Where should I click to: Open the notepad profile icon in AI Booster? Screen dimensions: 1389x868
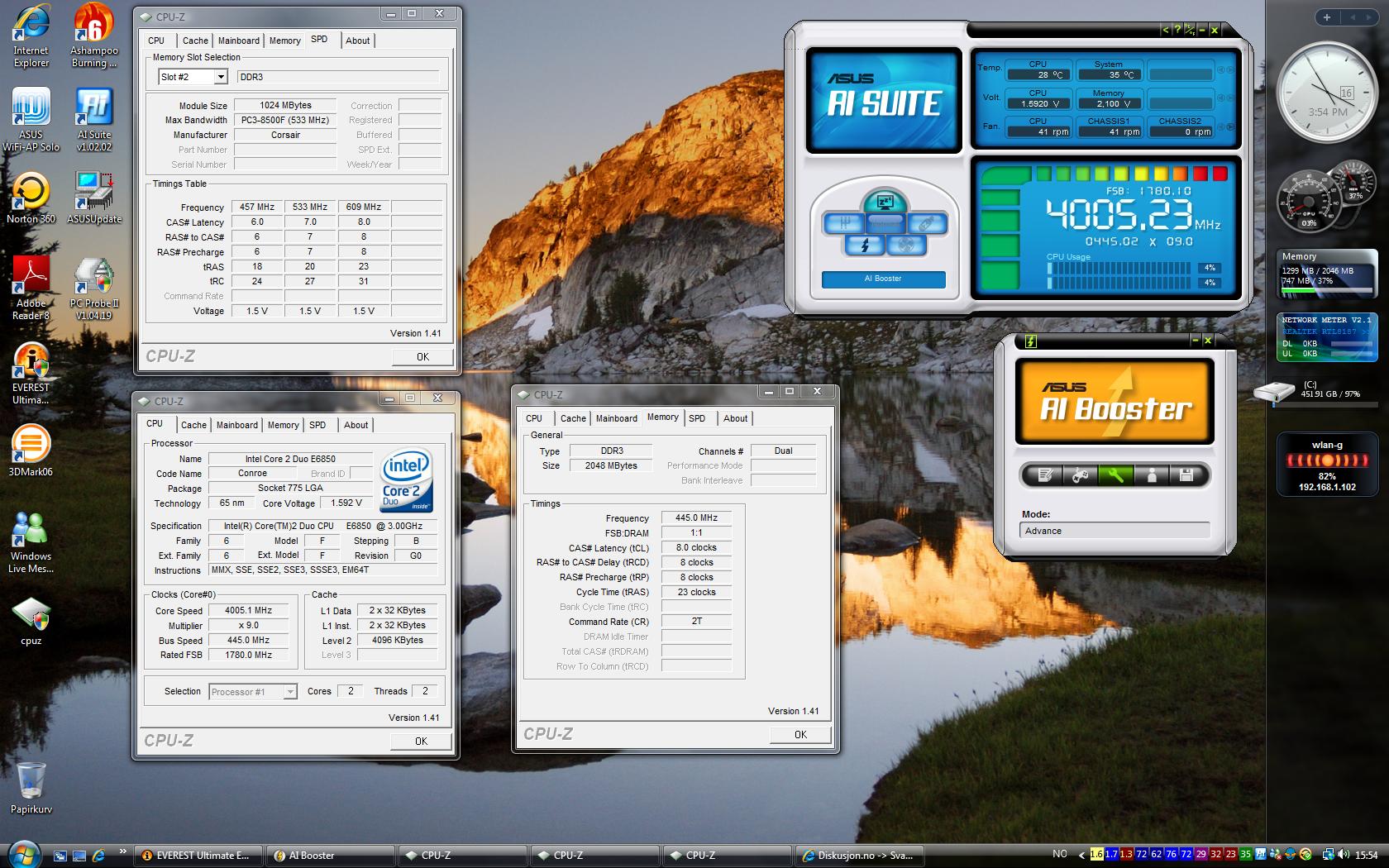(x=1045, y=475)
